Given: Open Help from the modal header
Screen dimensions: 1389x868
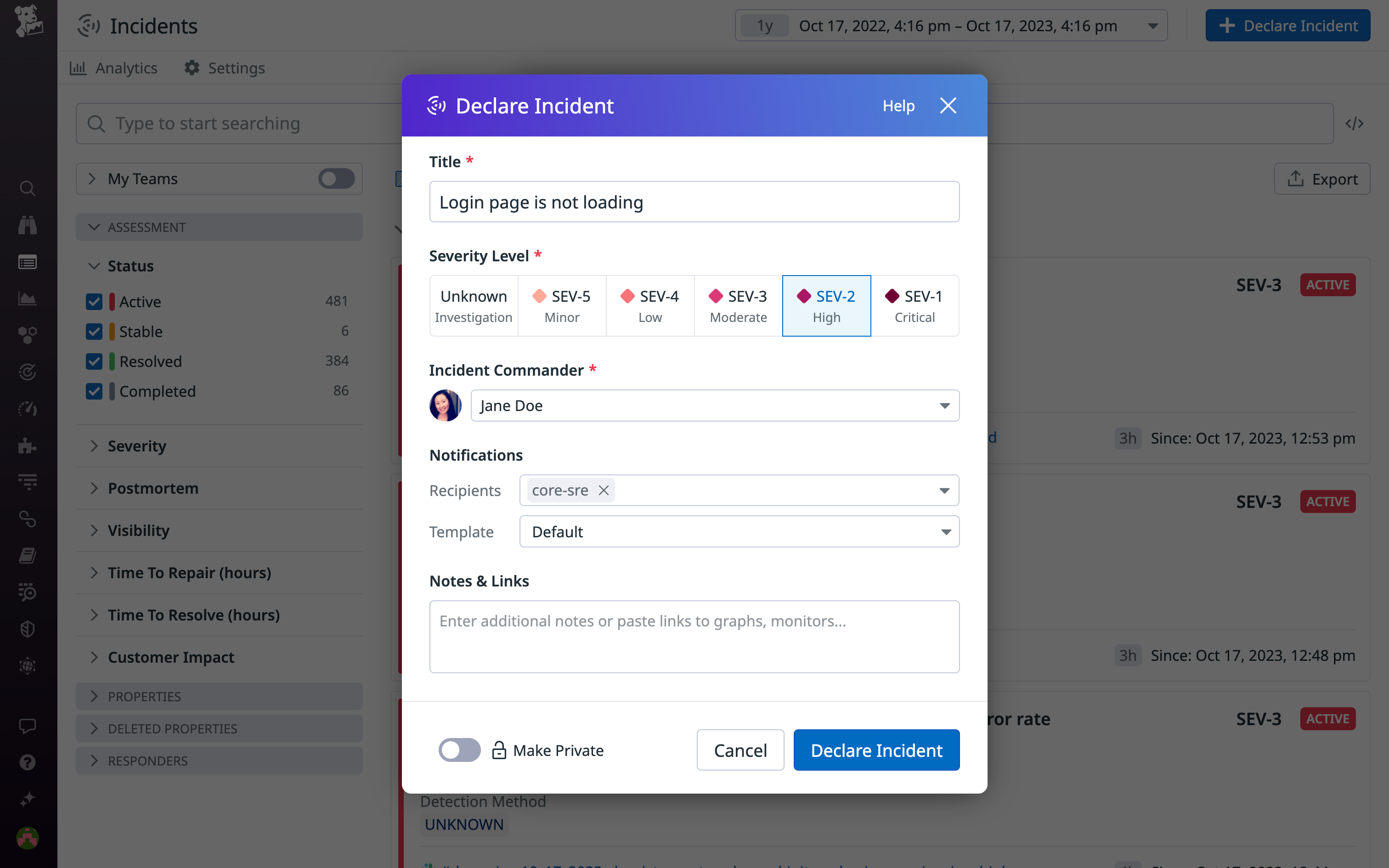Looking at the screenshot, I should coord(898,106).
